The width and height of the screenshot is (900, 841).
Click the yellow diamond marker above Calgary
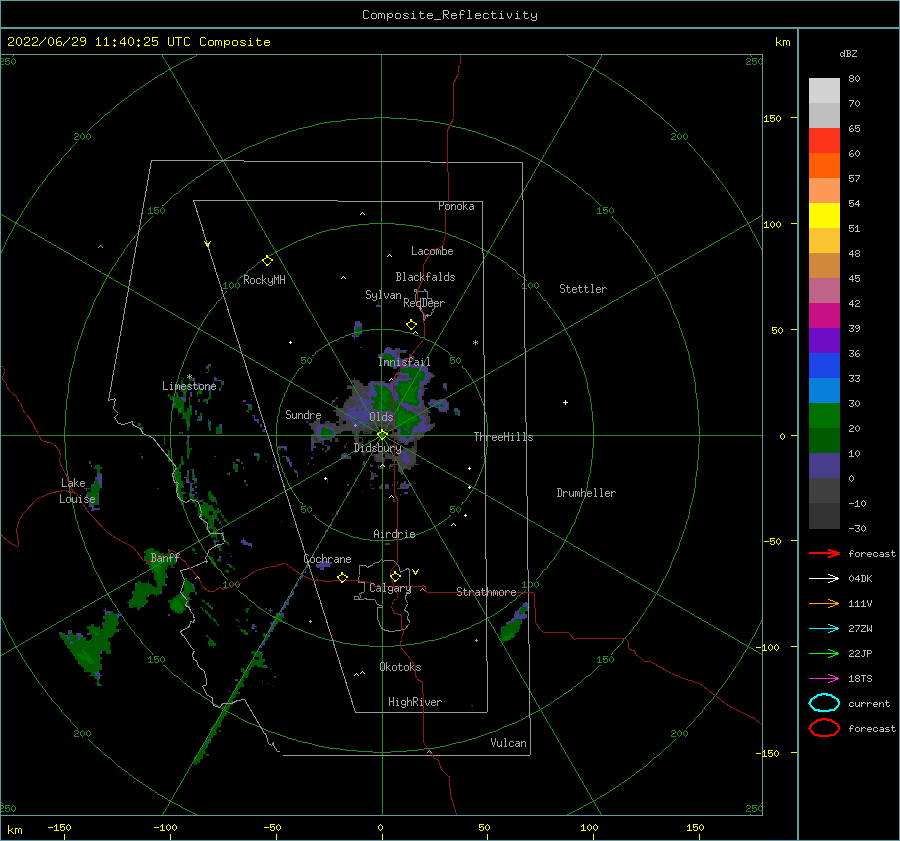395,576
